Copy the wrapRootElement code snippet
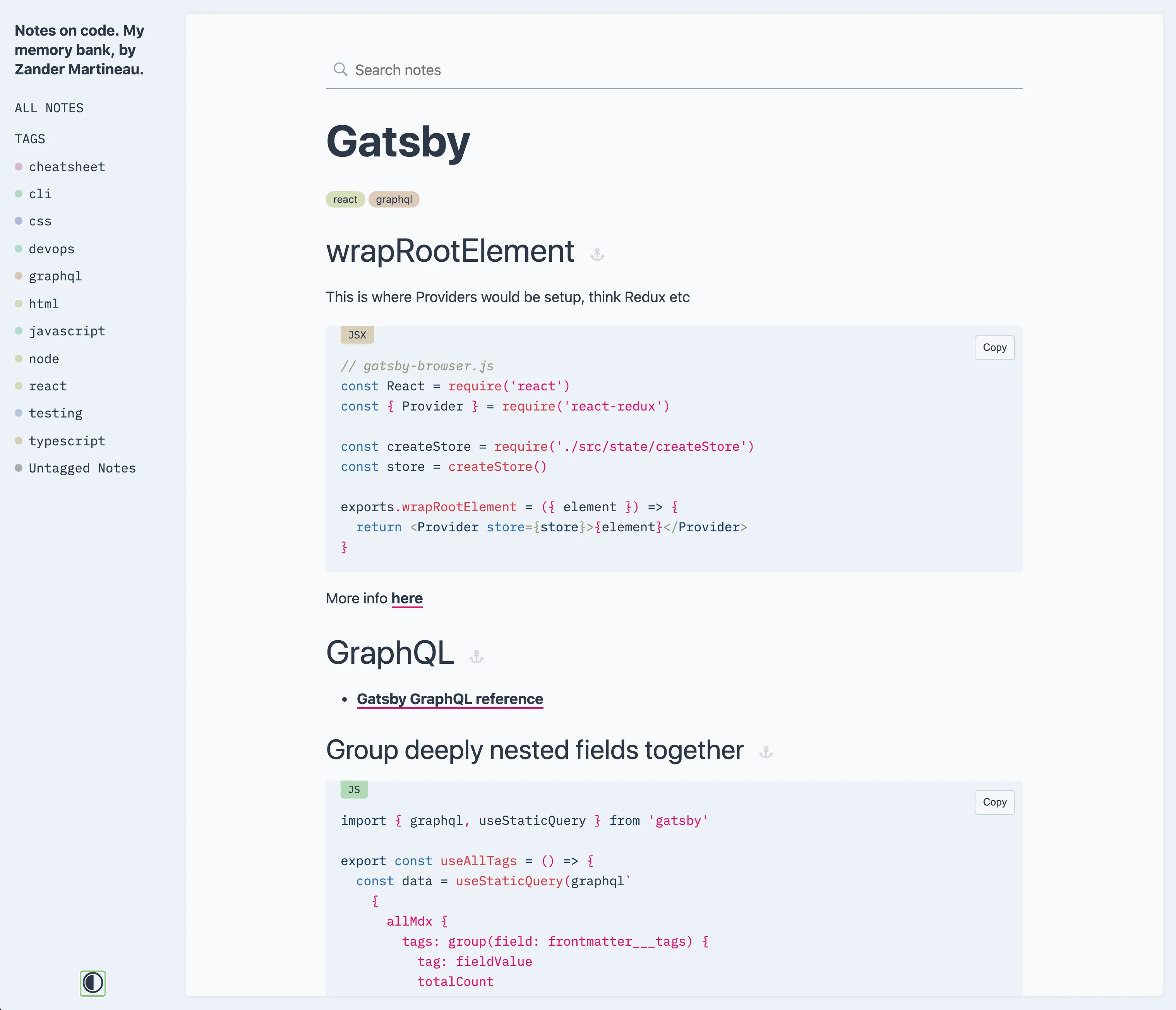This screenshot has height=1010, width=1176. pyautogui.click(x=994, y=347)
